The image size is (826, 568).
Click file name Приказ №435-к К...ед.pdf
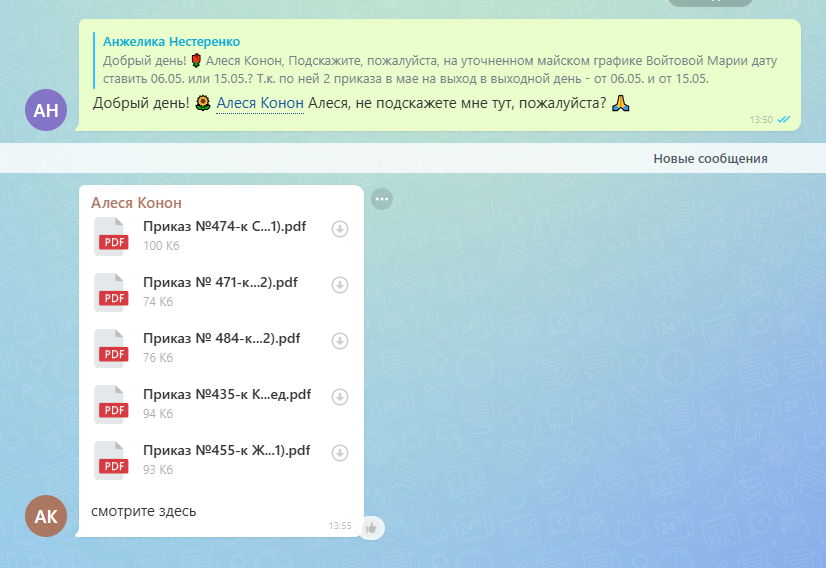(227, 394)
